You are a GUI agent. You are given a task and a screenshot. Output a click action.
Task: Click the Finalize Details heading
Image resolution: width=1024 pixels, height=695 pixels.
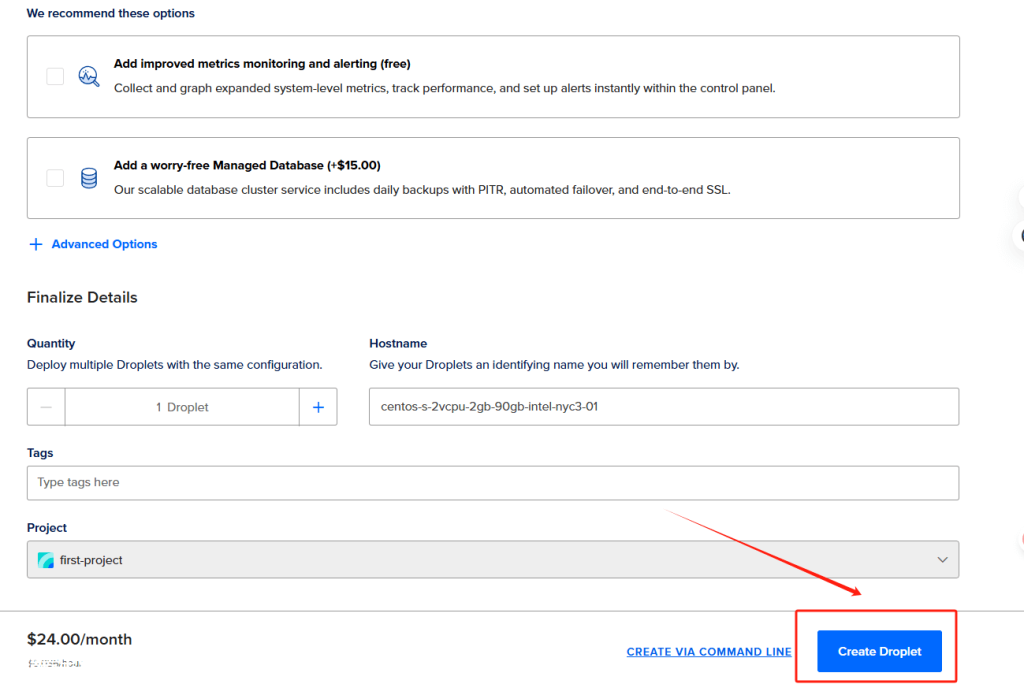[82, 297]
